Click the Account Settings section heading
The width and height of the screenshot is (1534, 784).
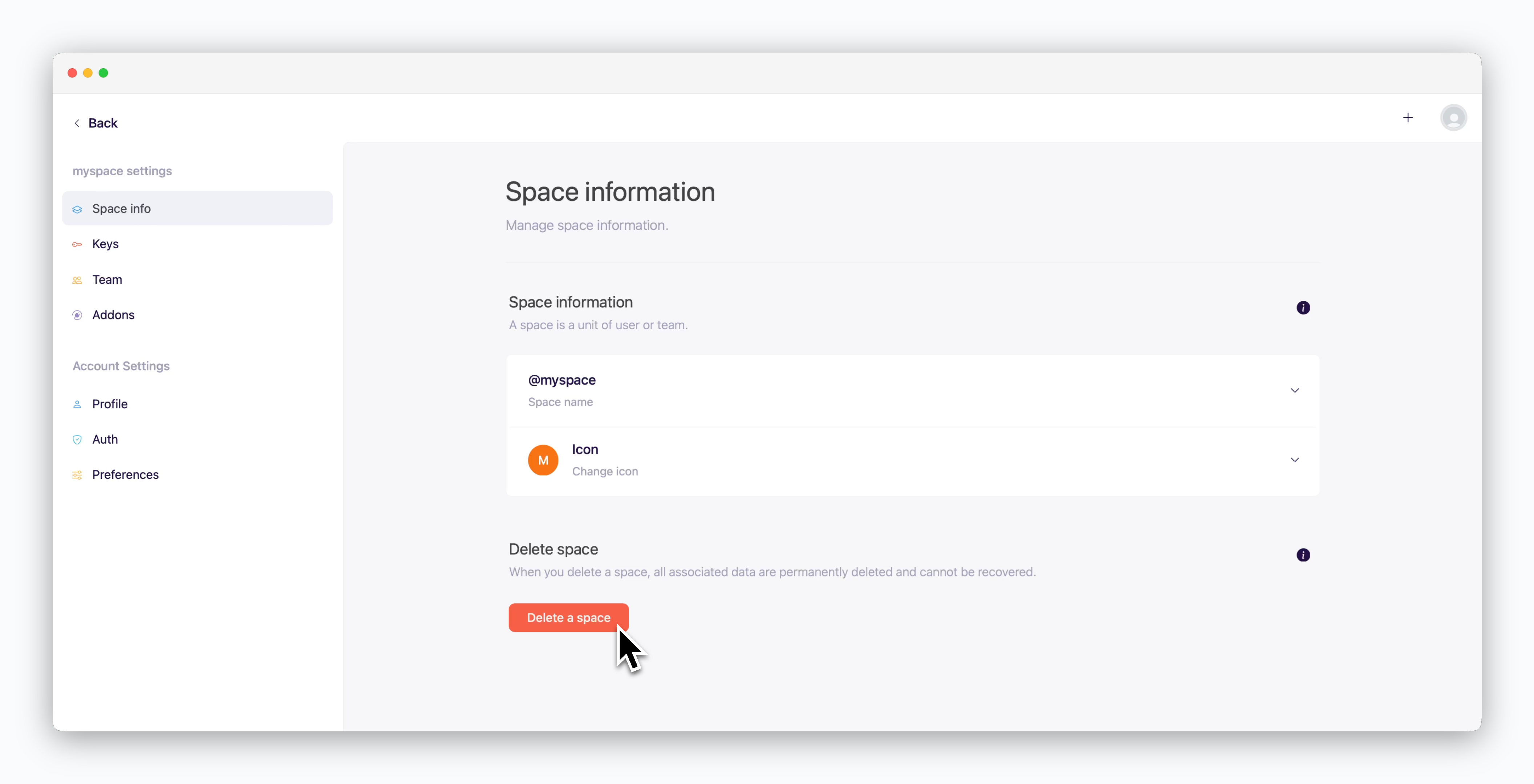pos(121,366)
